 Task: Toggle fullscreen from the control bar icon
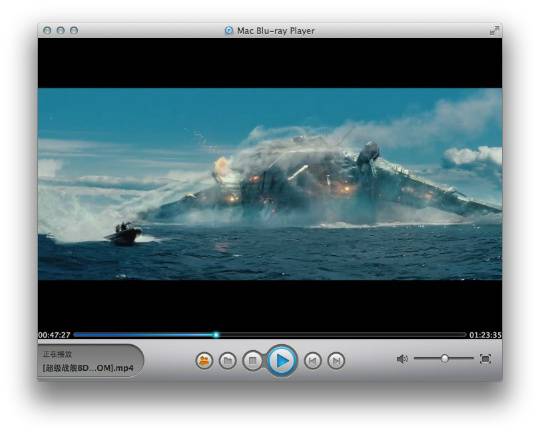click(x=486, y=359)
